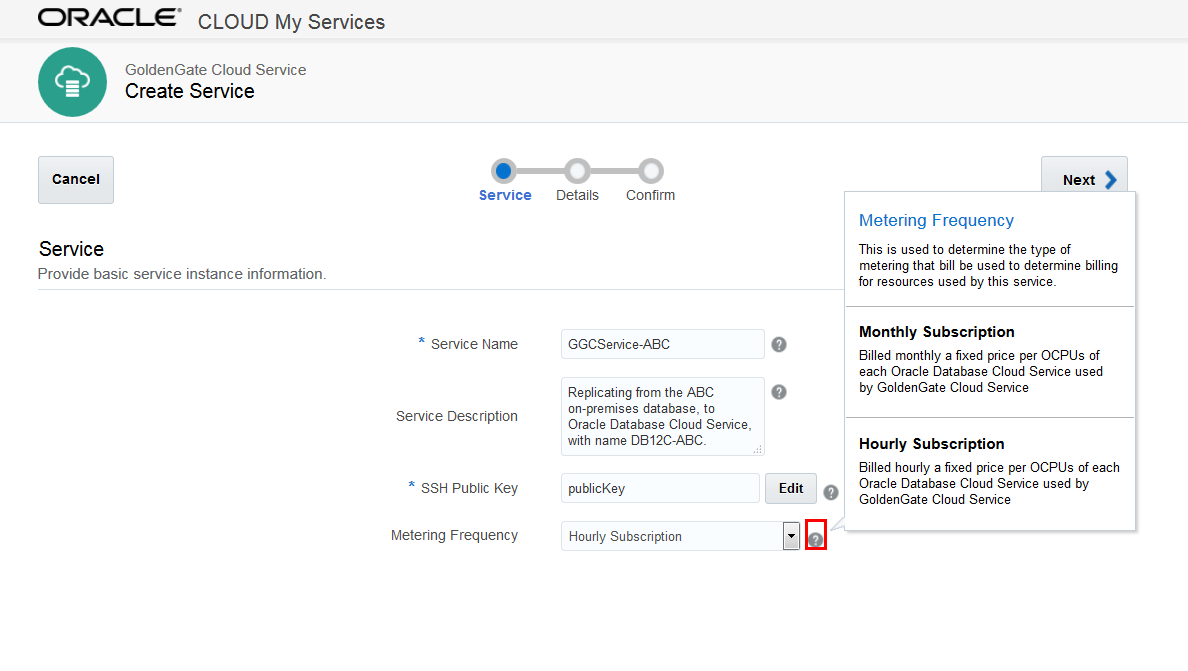Click help icon beside SSH Public Key
The width and height of the screenshot is (1188, 671).
click(x=831, y=492)
